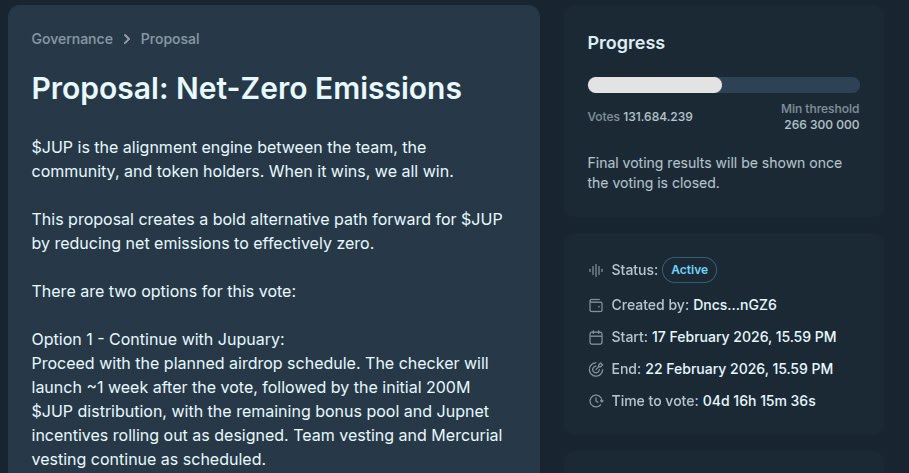Image resolution: width=909 pixels, height=473 pixels.
Task: Click the Proposal: Net-Zero Emissions heading
Action: coord(246,88)
